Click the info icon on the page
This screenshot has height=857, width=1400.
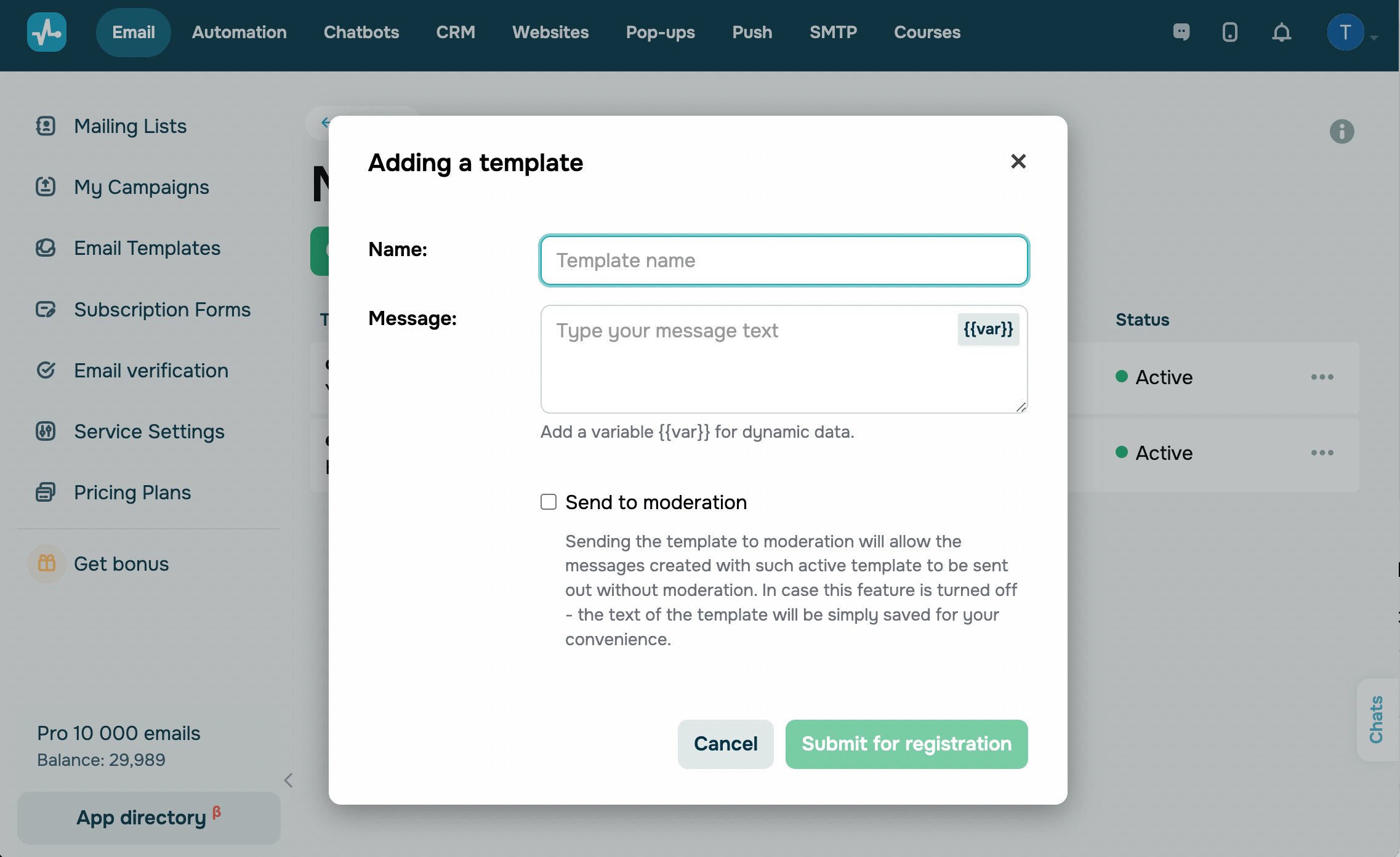pyautogui.click(x=1342, y=131)
